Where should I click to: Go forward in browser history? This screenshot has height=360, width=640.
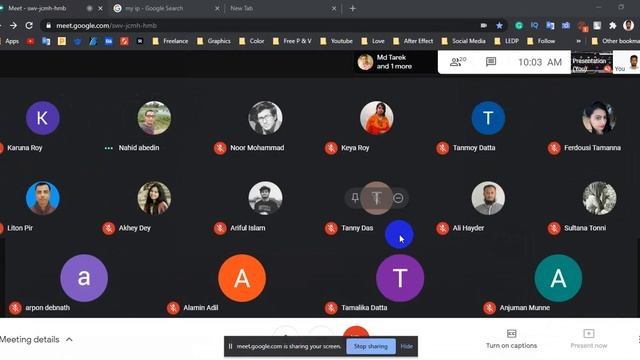click(x=13, y=25)
